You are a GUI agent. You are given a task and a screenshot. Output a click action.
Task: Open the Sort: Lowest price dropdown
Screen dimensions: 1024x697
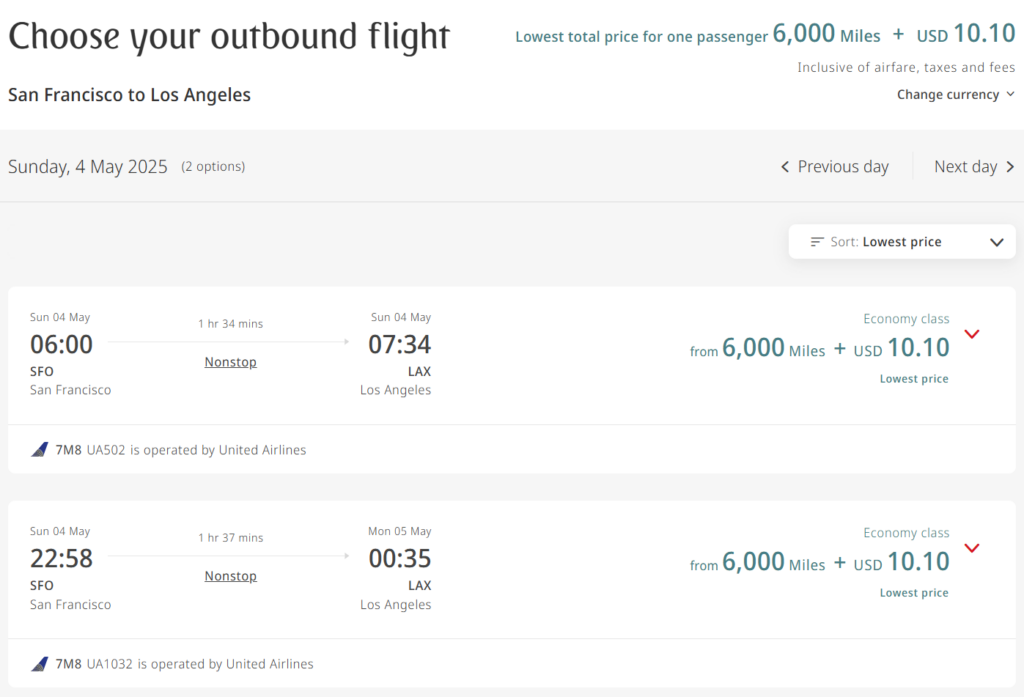(x=900, y=241)
